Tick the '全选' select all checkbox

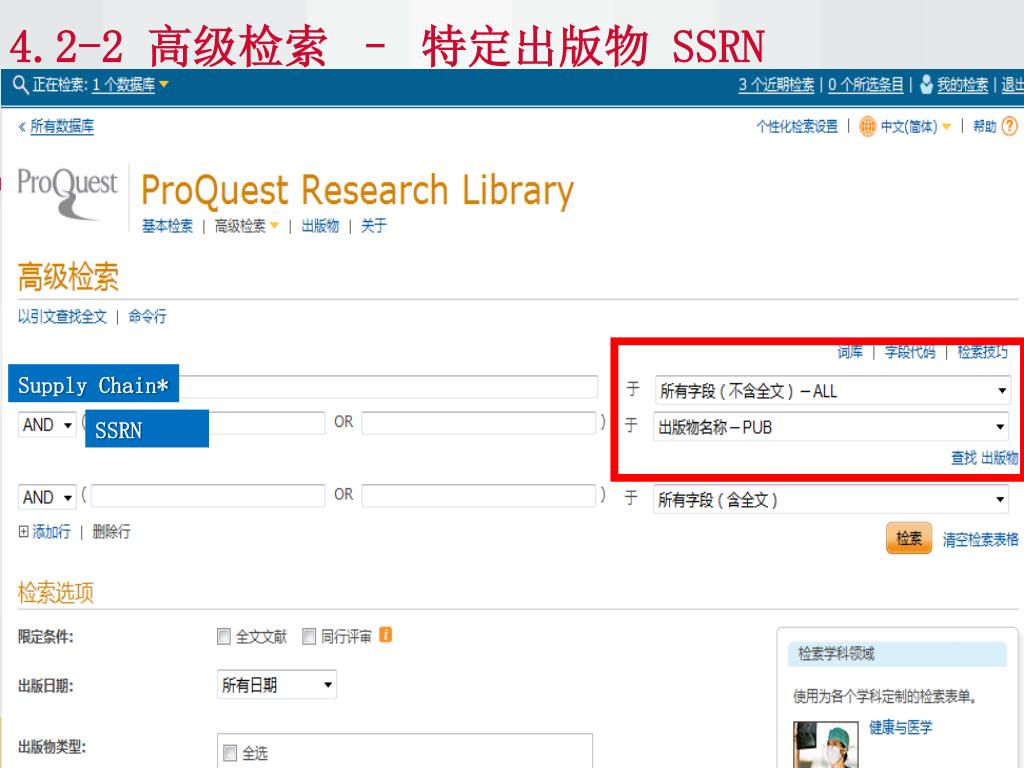tap(230, 753)
